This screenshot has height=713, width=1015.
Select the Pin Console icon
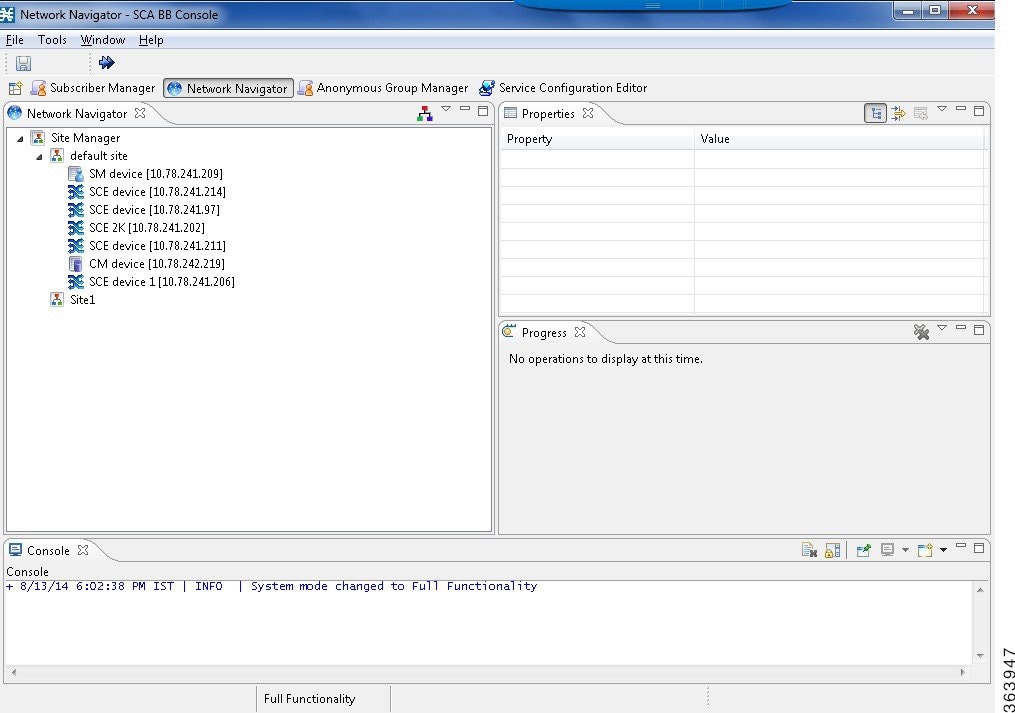click(x=864, y=550)
